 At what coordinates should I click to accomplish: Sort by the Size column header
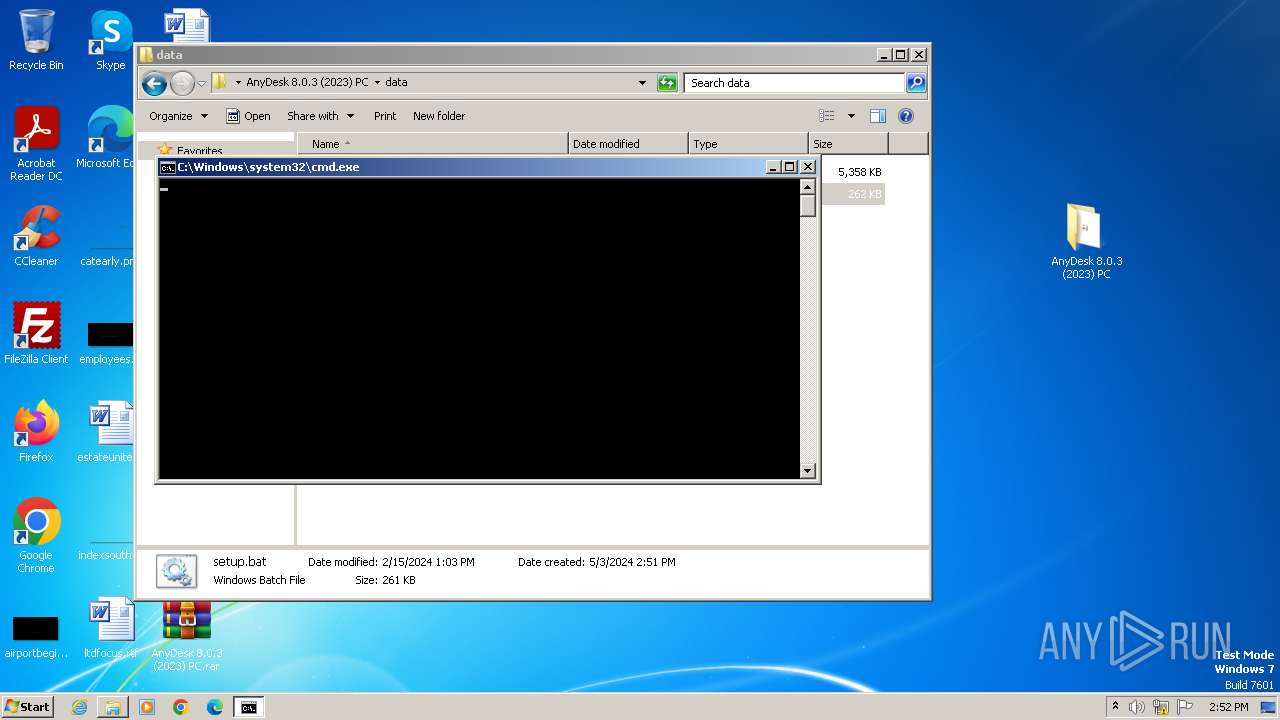(848, 144)
